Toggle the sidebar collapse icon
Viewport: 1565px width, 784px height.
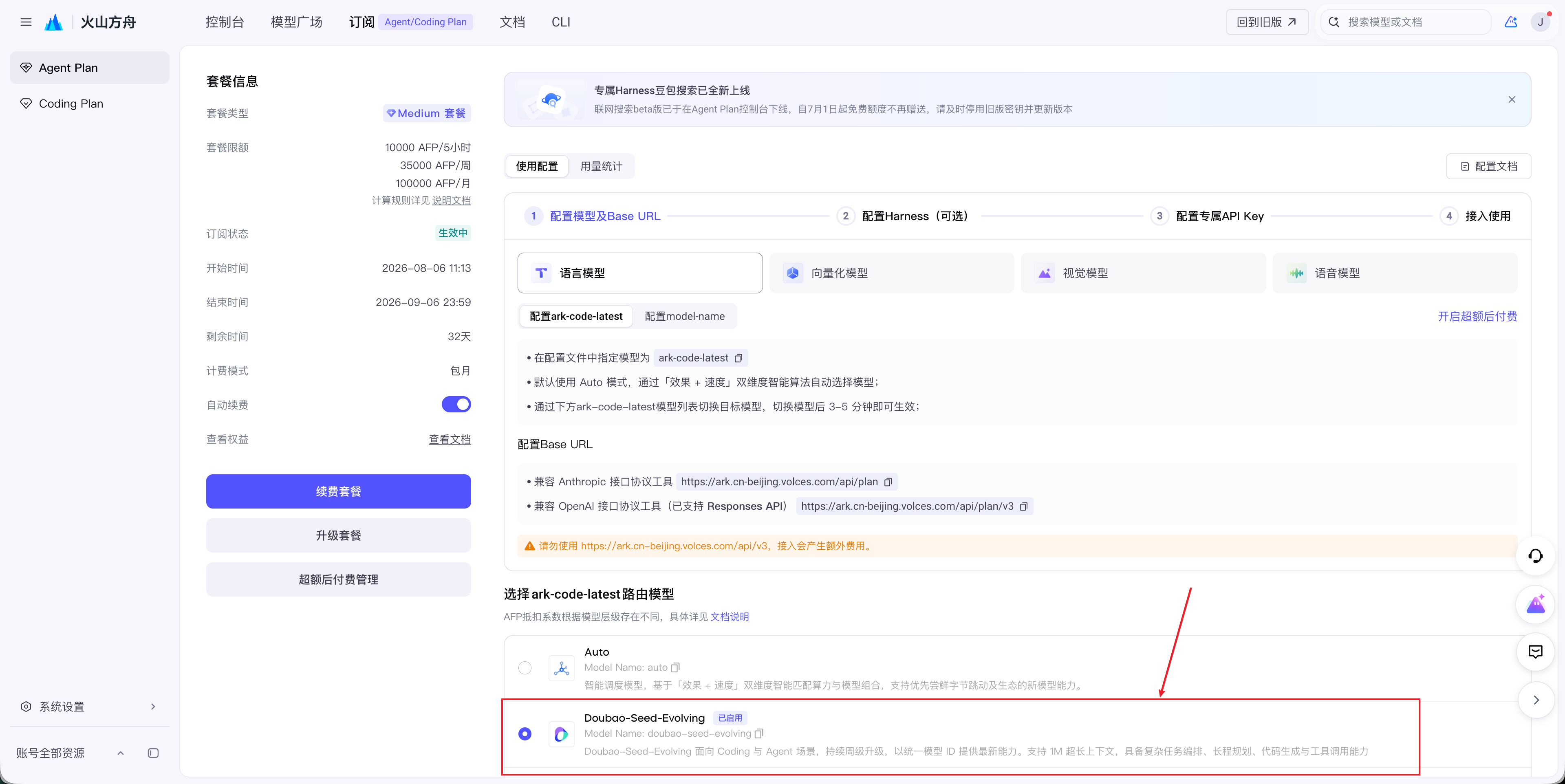point(153,753)
